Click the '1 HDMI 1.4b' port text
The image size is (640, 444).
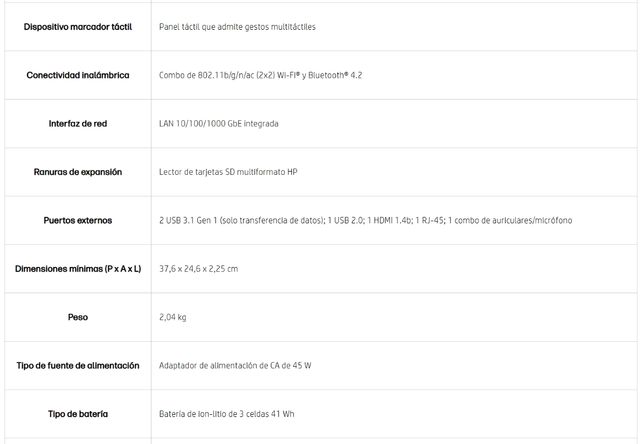tap(388, 220)
